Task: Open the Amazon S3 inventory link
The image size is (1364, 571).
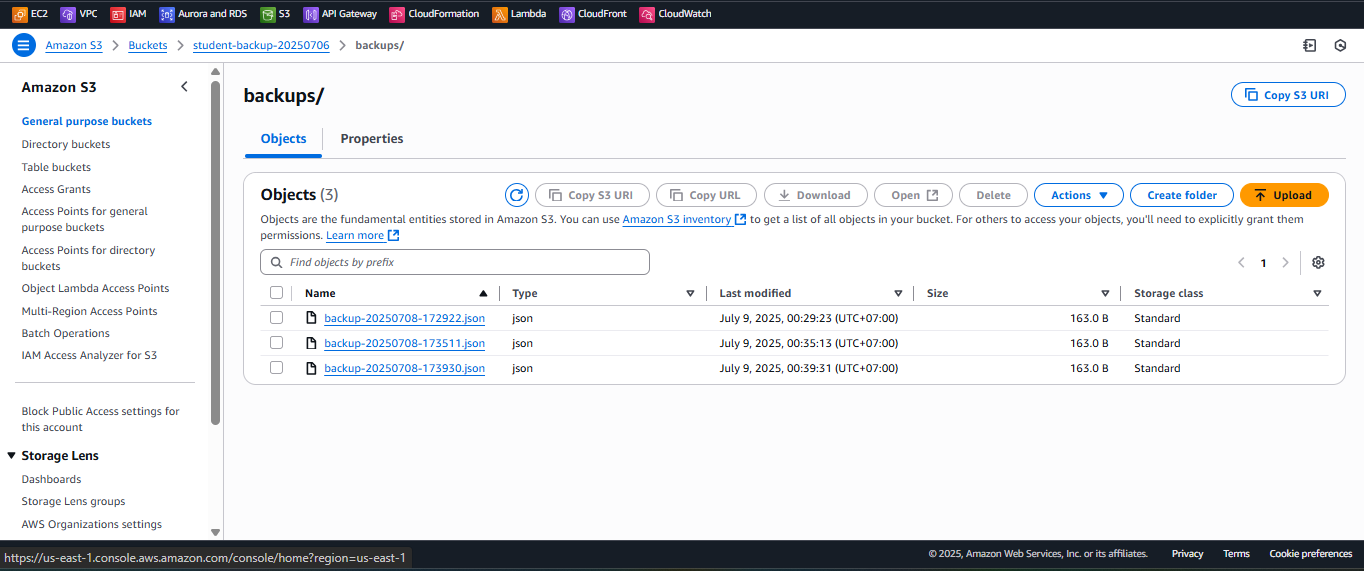Action: click(x=677, y=219)
